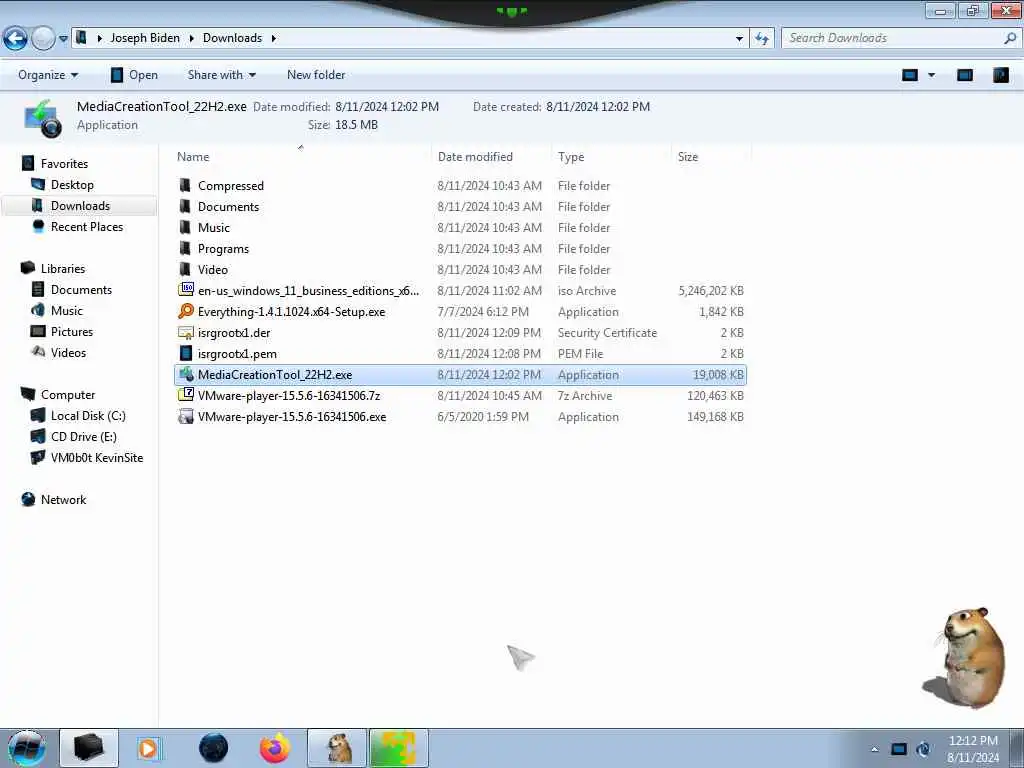Sort by the Type column header
This screenshot has width=1024, height=768.
[571, 157]
